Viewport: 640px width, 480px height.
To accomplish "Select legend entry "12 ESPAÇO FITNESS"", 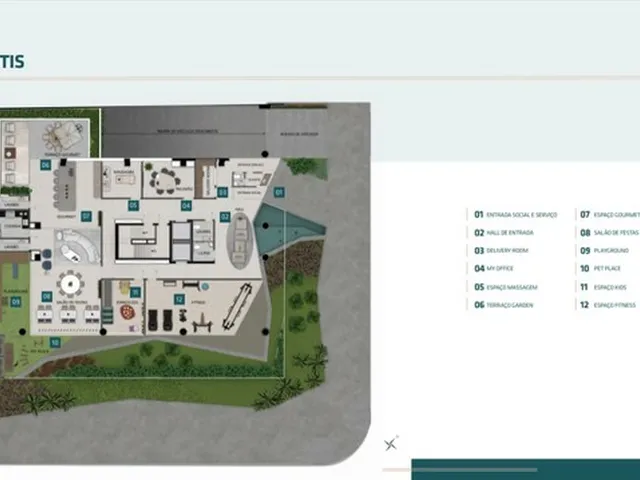I will click(x=608, y=305).
